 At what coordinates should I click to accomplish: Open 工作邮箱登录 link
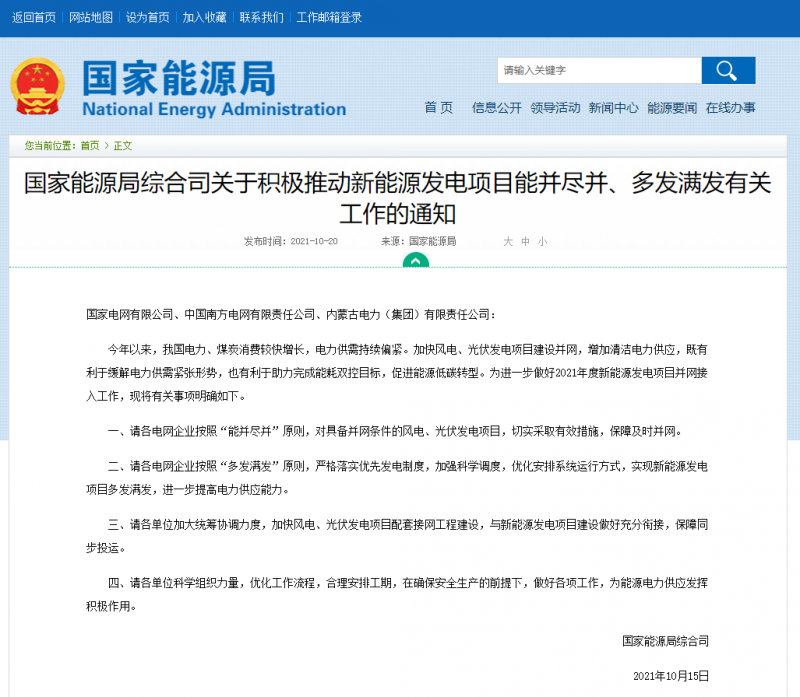point(331,18)
